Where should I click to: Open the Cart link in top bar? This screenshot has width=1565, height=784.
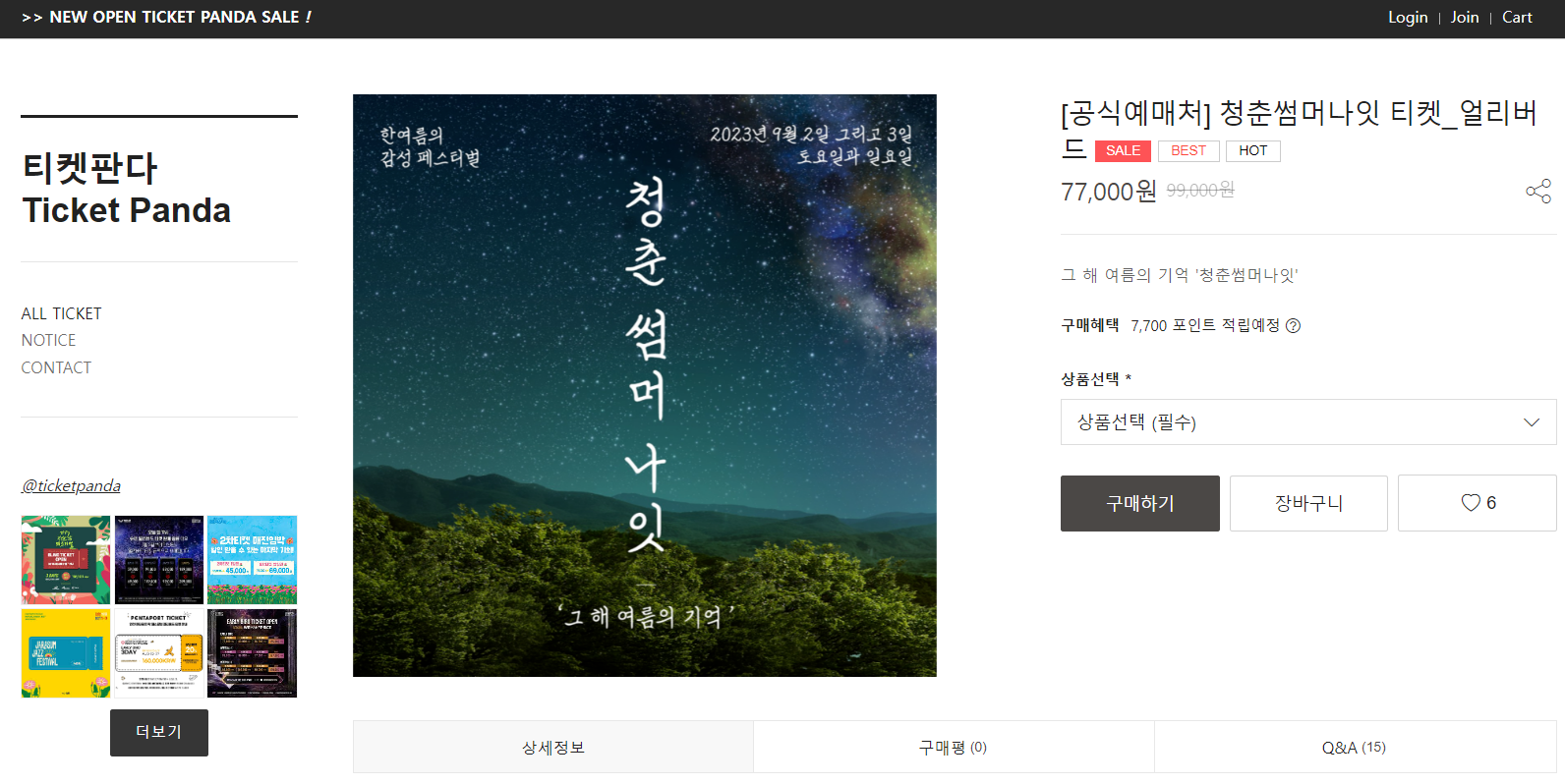click(1517, 18)
